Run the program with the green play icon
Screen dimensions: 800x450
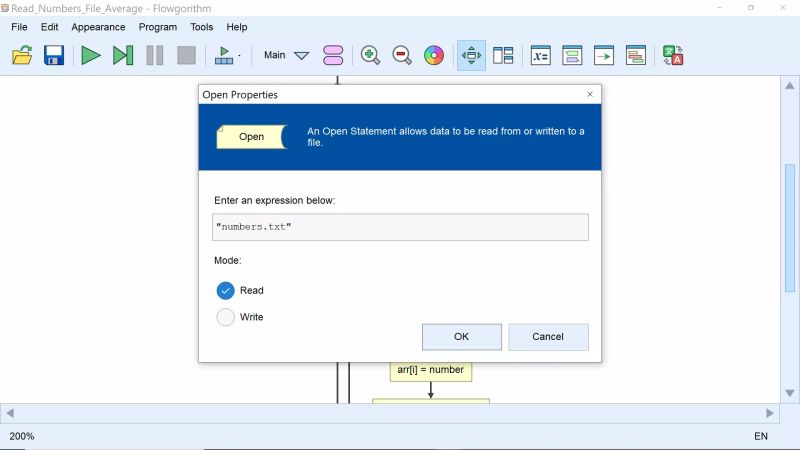(x=91, y=55)
